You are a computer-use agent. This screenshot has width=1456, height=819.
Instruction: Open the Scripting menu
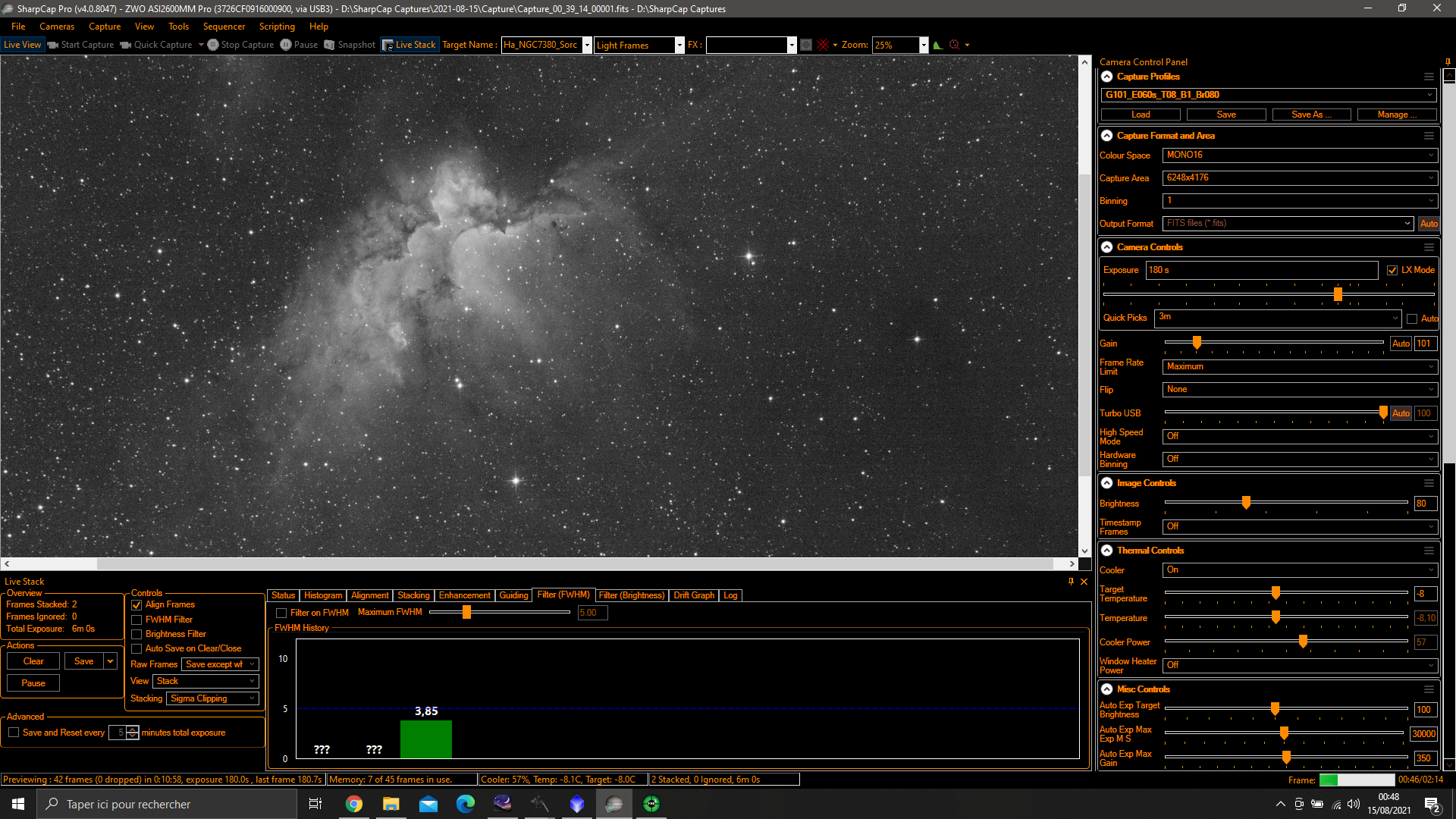click(277, 27)
